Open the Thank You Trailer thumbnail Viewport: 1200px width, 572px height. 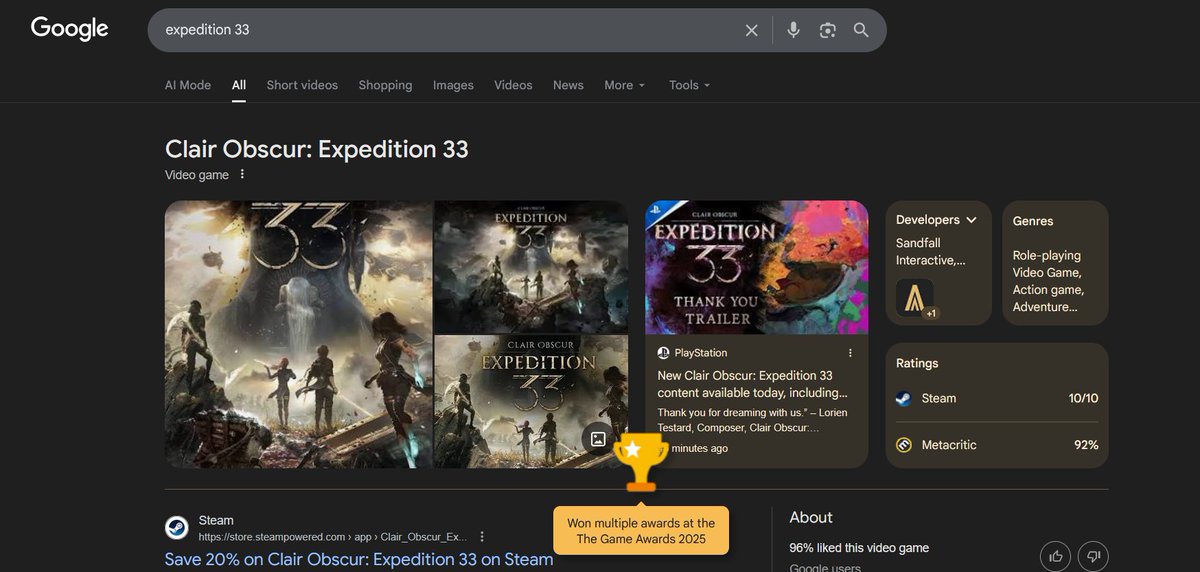click(x=757, y=267)
